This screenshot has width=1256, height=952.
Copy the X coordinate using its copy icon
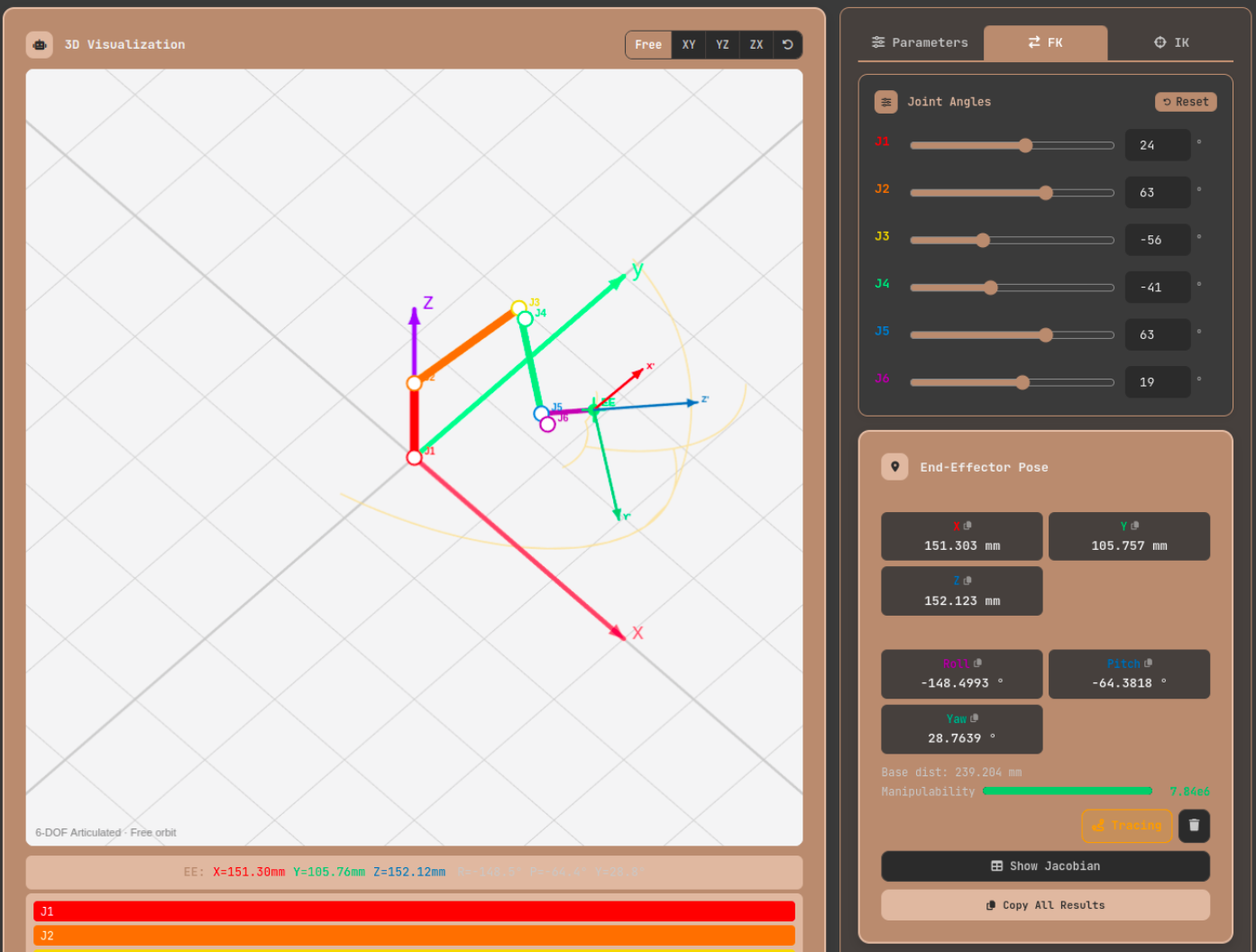[967, 526]
